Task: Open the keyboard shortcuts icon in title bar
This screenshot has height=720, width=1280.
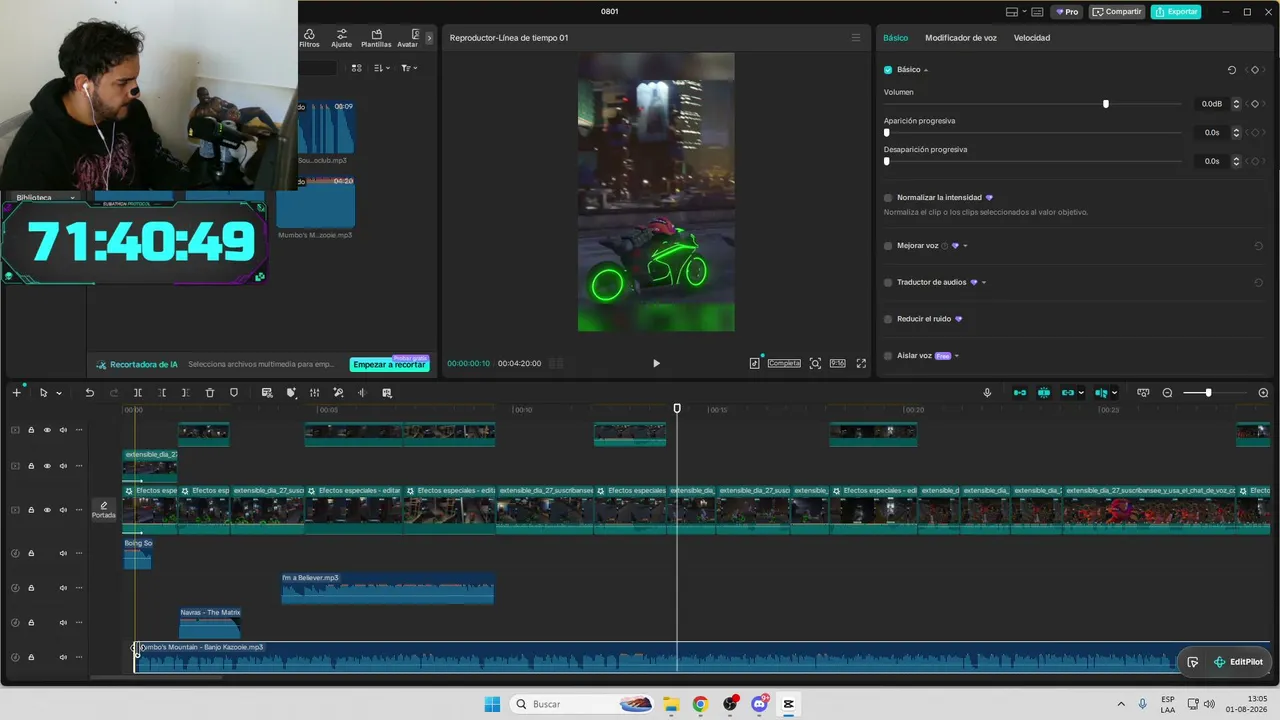Action: [1037, 12]
